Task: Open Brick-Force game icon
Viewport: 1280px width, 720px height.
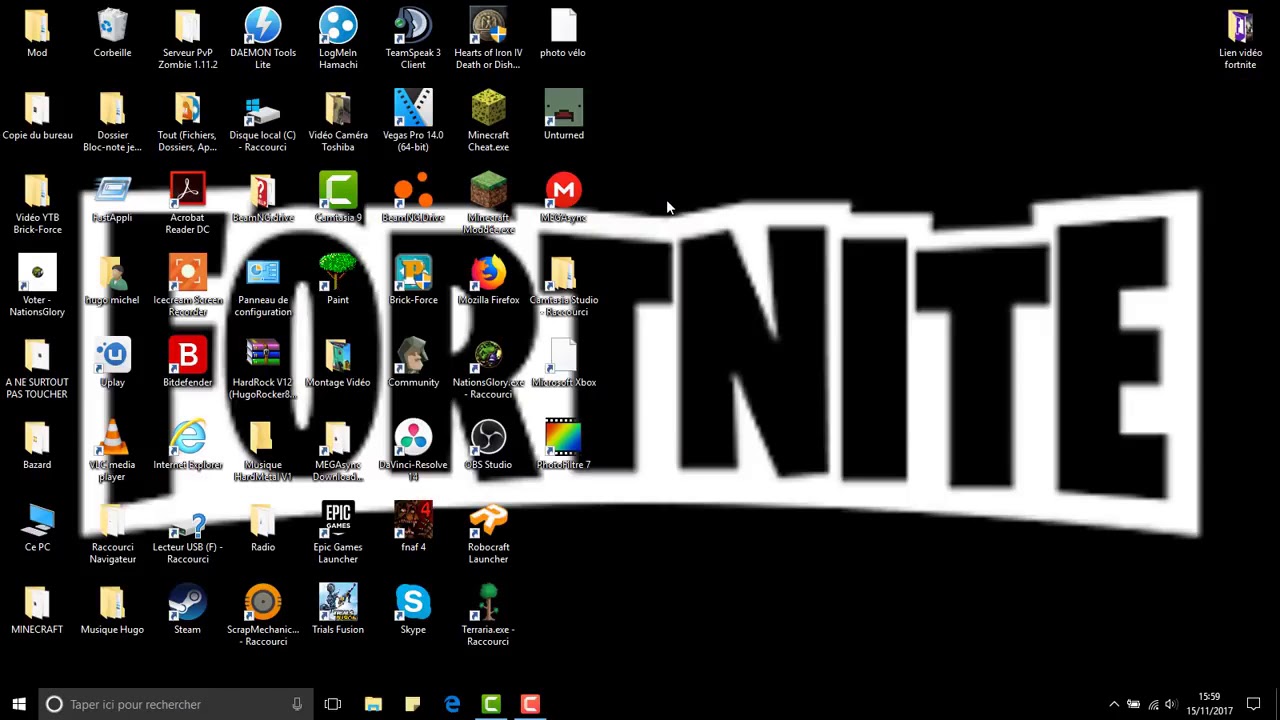Action: (x=413, y=279)
